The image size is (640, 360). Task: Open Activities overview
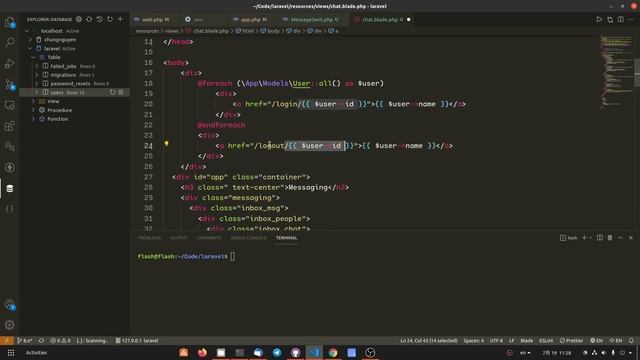coord(36,353)
